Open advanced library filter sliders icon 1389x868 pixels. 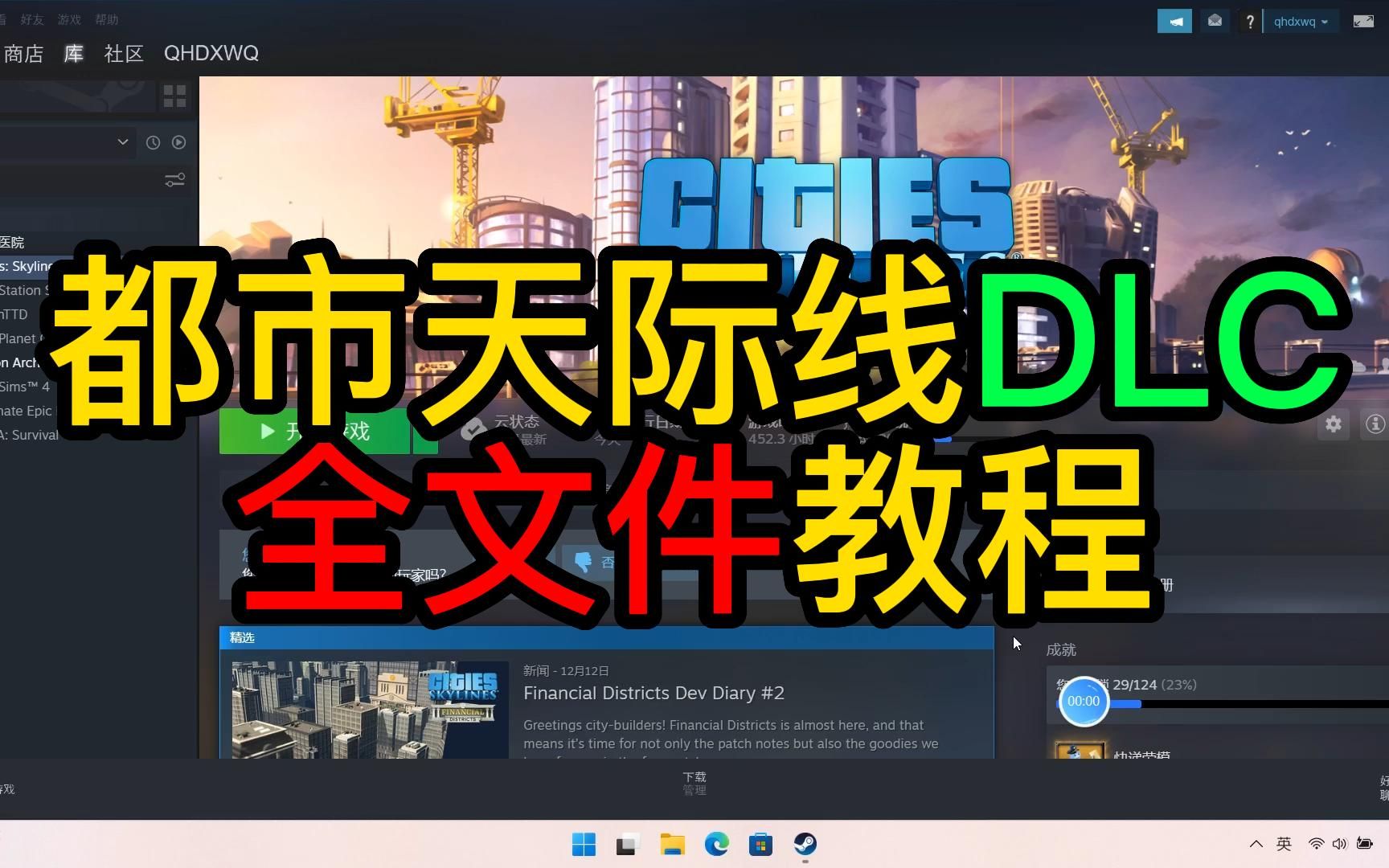174,180
